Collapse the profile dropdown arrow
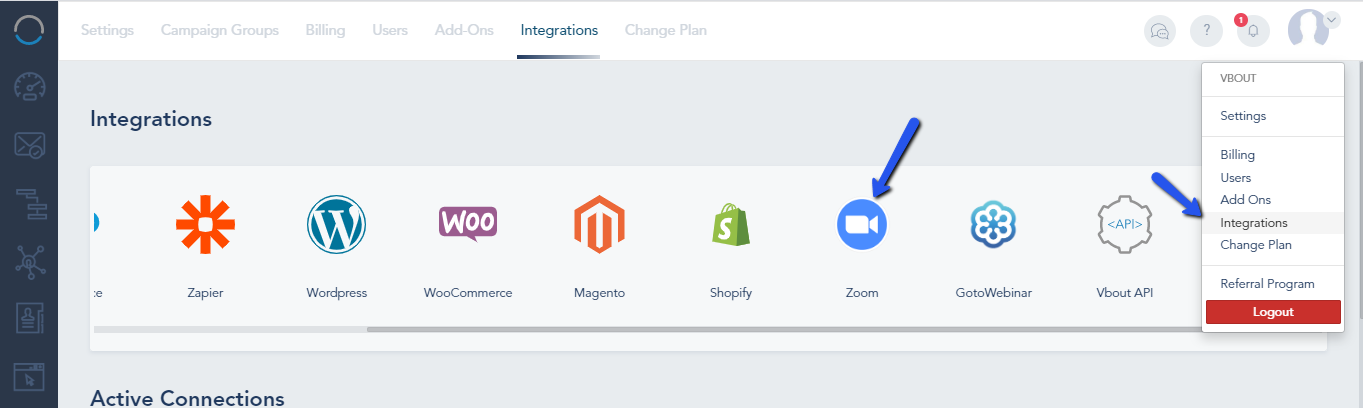 (x=1331, y=19)
